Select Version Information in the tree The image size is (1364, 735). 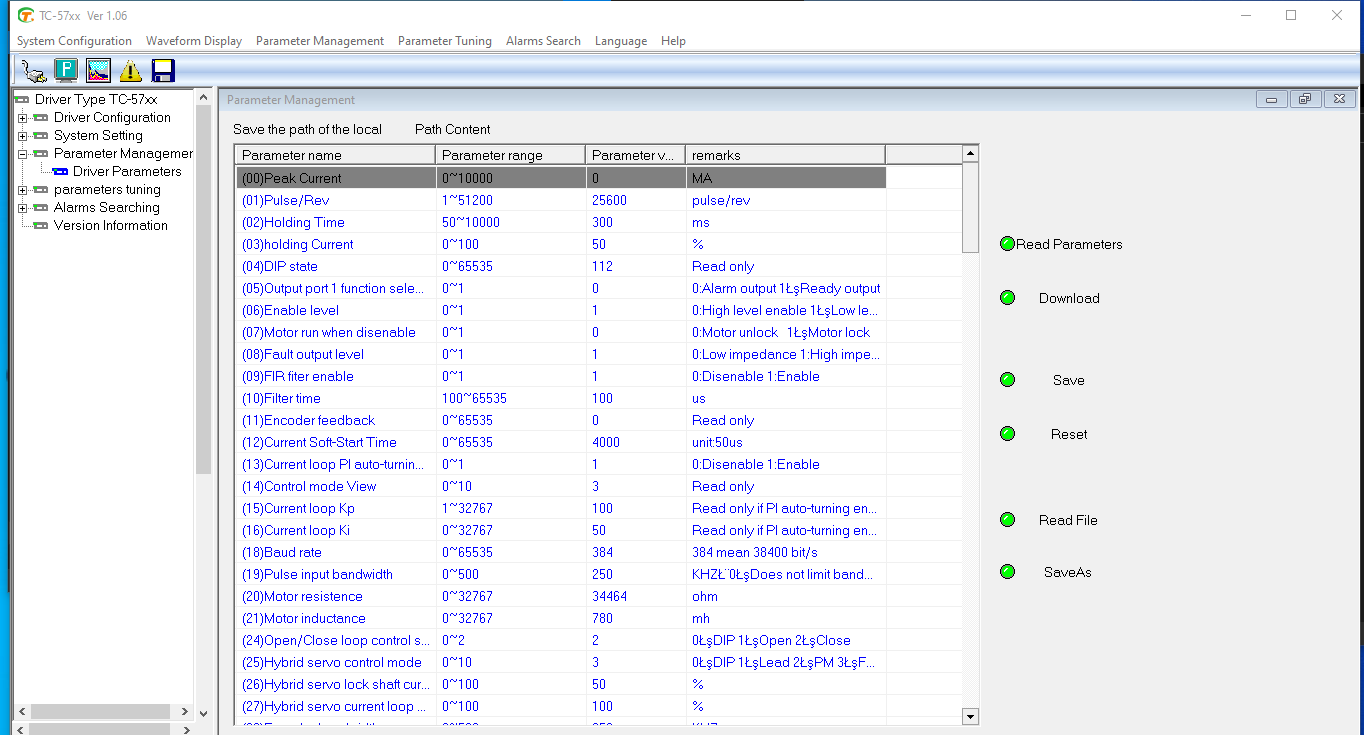tap(111, 225)
